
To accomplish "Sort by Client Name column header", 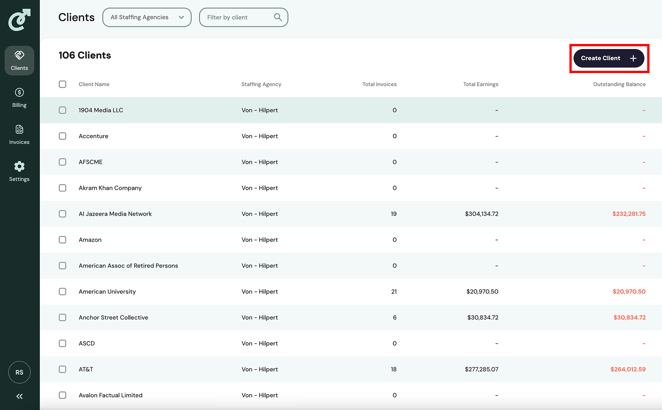I will pyautogui.click(x=94, y=84).
